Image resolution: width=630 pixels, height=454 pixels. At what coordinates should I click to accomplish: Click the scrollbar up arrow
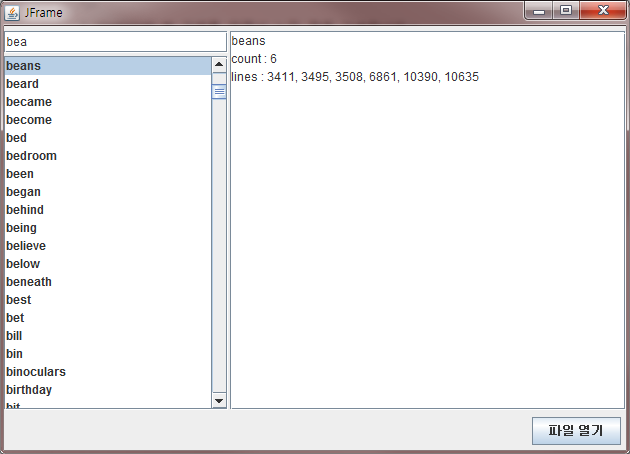pyautogui.click(x=219, y=65)
